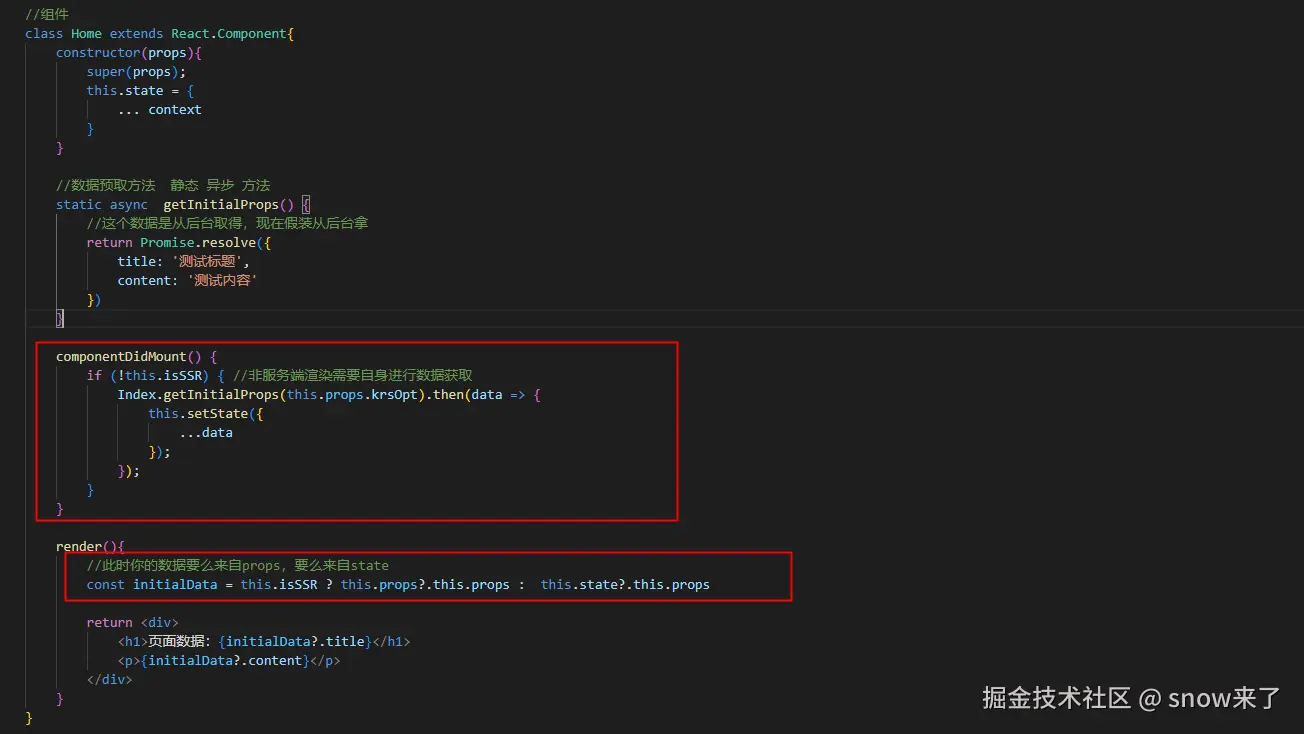Image resolution: width=1304 pixels, height=734 pixels.
Task: Click const initialData in the declaration line
Action: [x=152, y=584]
